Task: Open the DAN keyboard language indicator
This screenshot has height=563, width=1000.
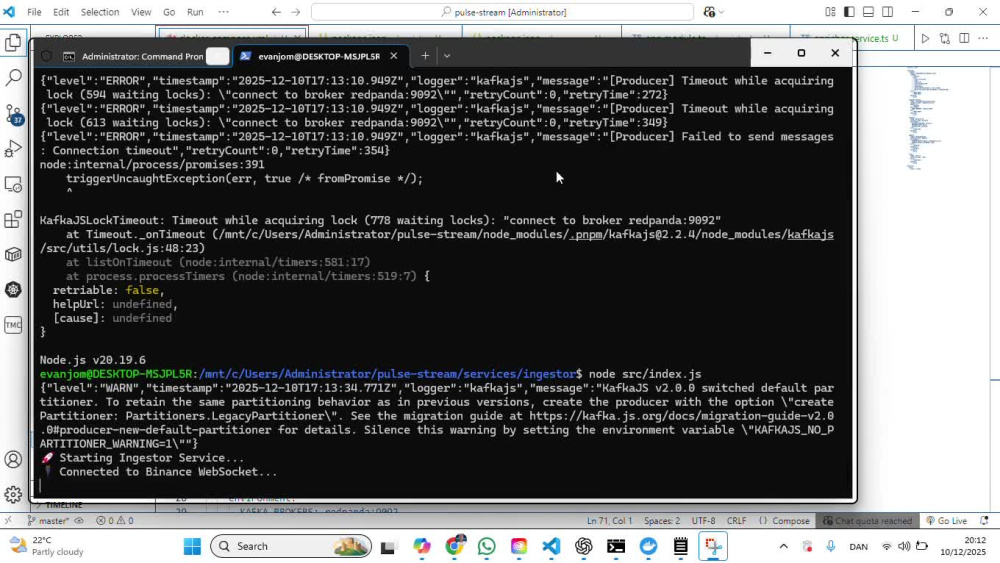Action: 858,546
